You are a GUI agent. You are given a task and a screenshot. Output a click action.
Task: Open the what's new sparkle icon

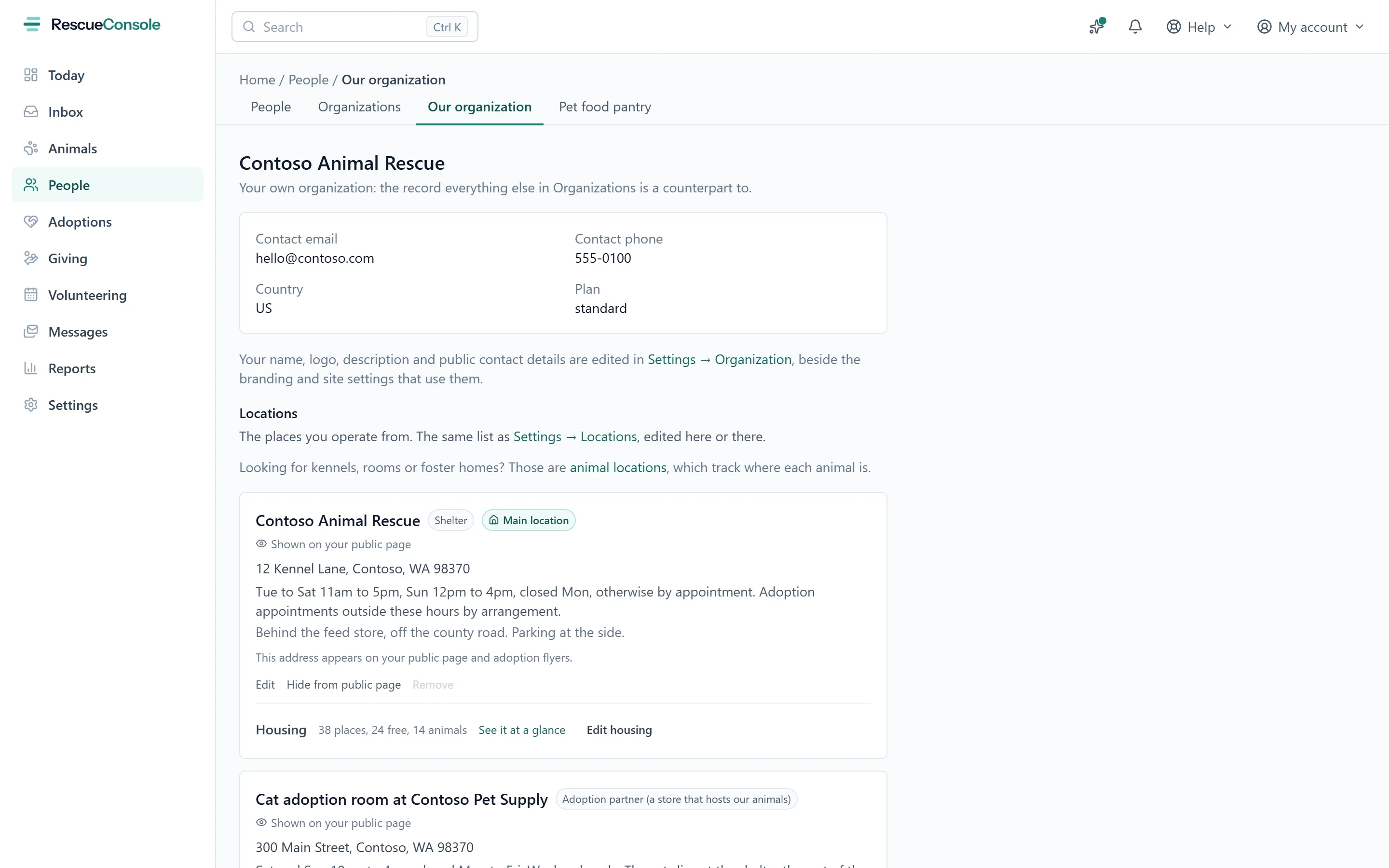(x=1097, y=27)
